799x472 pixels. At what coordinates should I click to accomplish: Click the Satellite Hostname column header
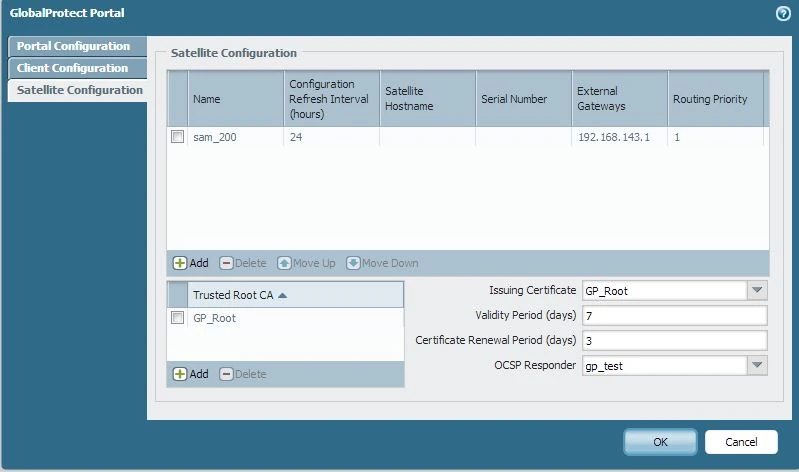click(428, 99)
